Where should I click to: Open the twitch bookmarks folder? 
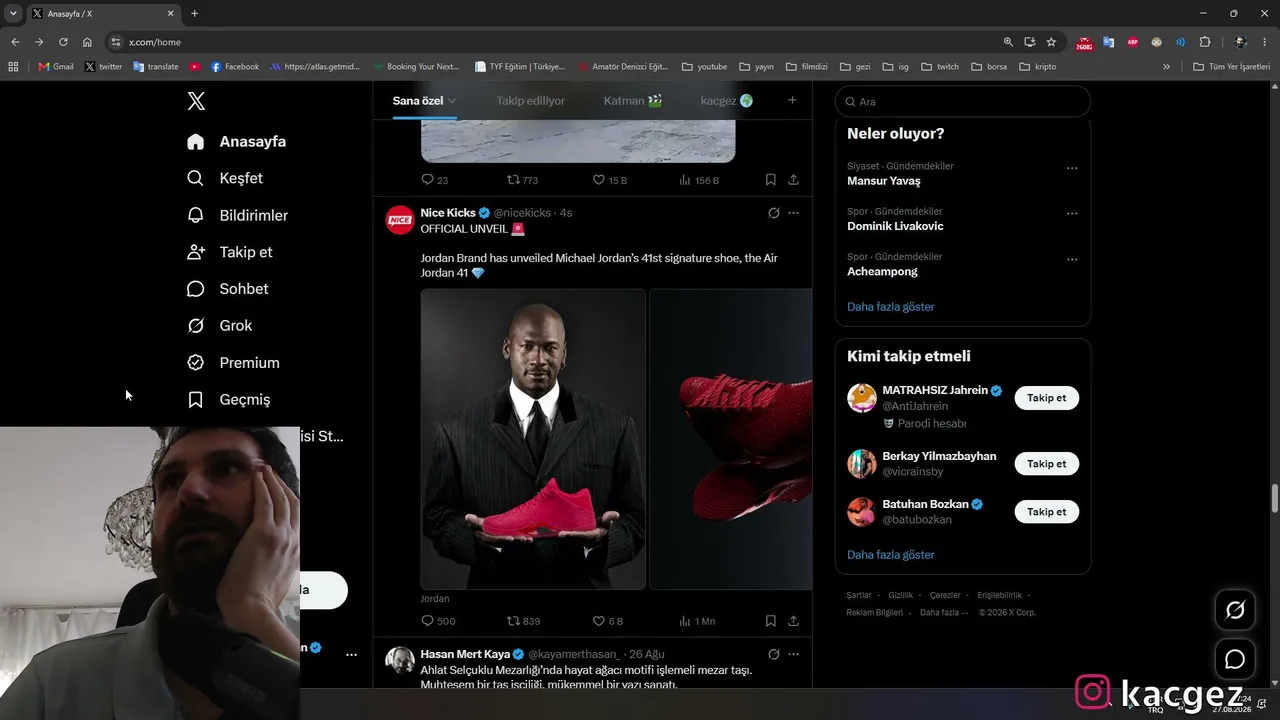coord(939,67)
